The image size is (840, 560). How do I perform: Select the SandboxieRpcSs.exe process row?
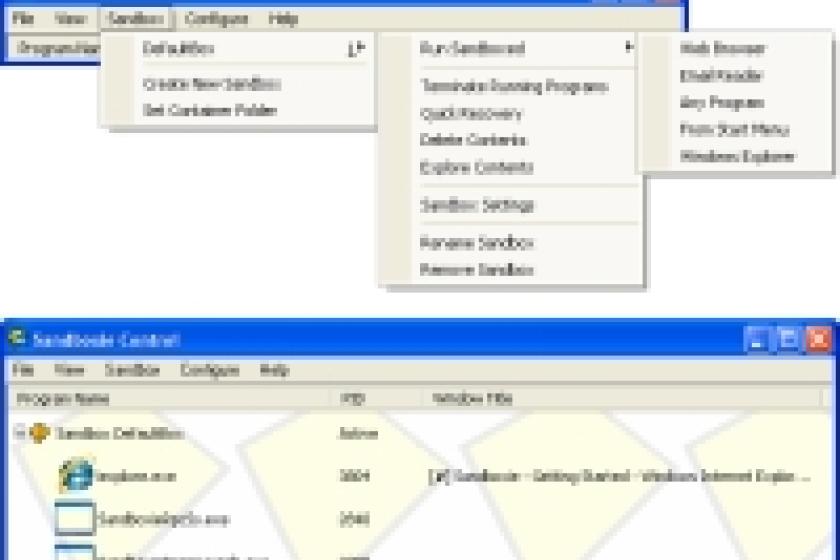(420, 519)
